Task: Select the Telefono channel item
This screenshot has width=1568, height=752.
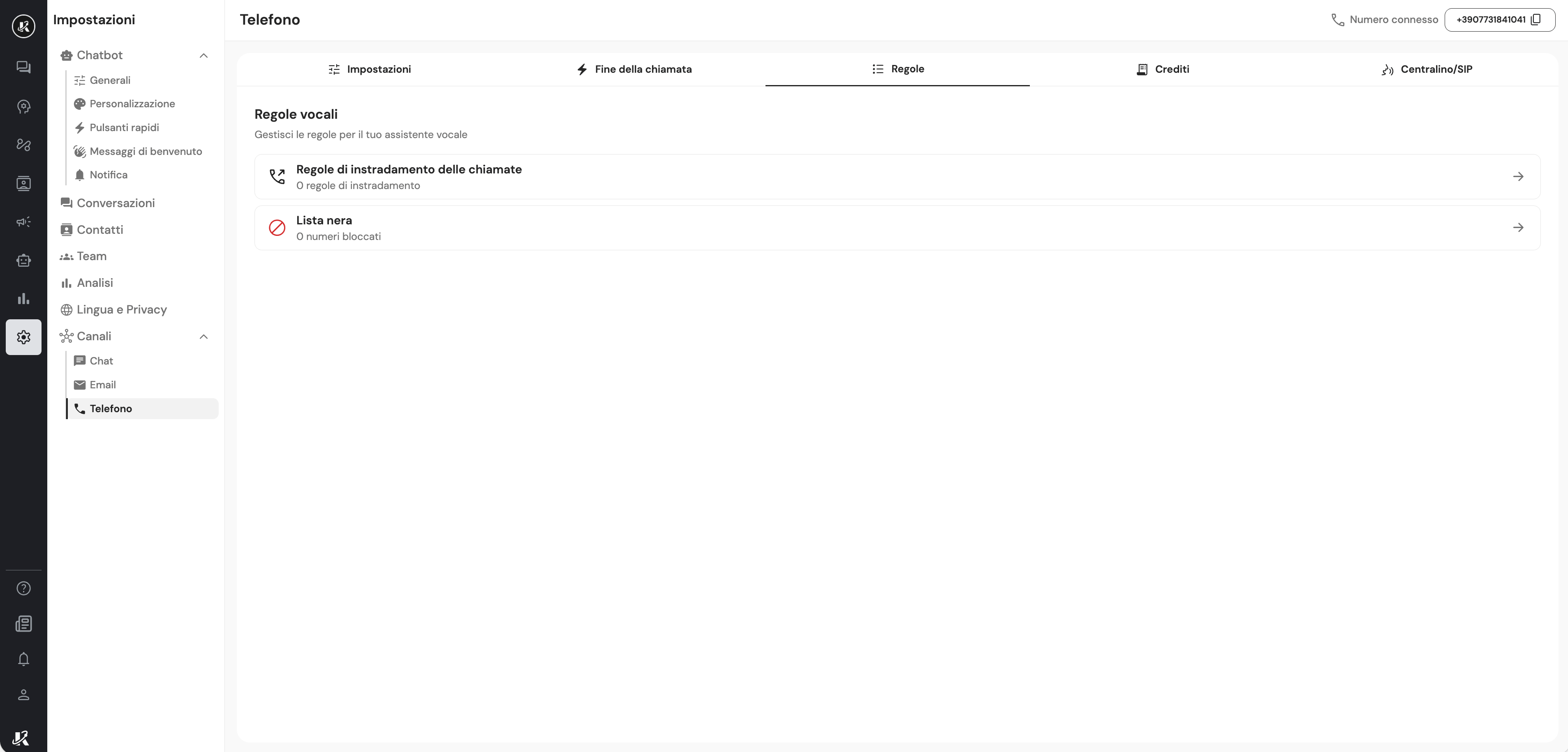Action: pyautogui.click(x=142, y=408)
